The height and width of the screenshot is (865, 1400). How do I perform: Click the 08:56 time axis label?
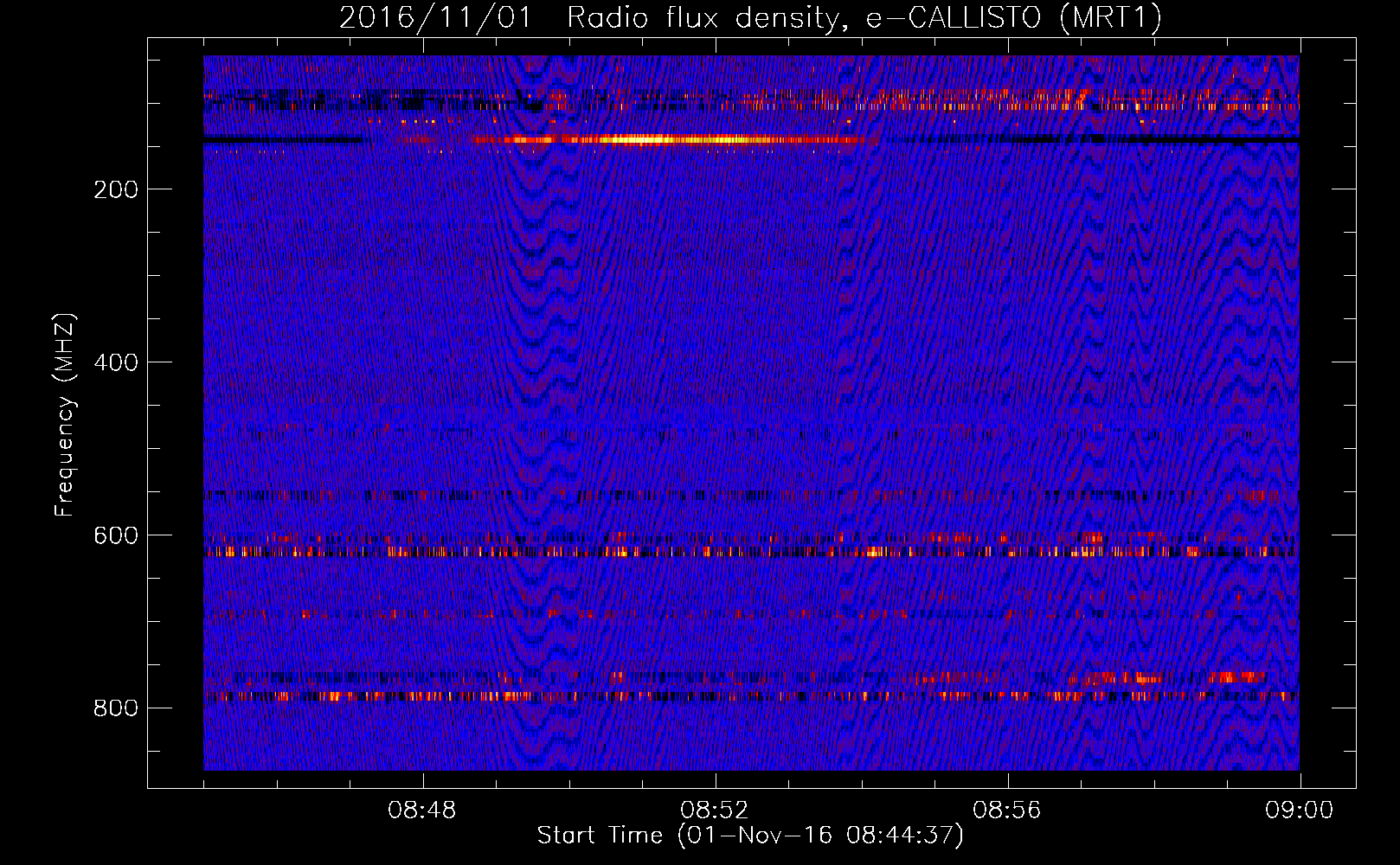(x=1007, y=811)
